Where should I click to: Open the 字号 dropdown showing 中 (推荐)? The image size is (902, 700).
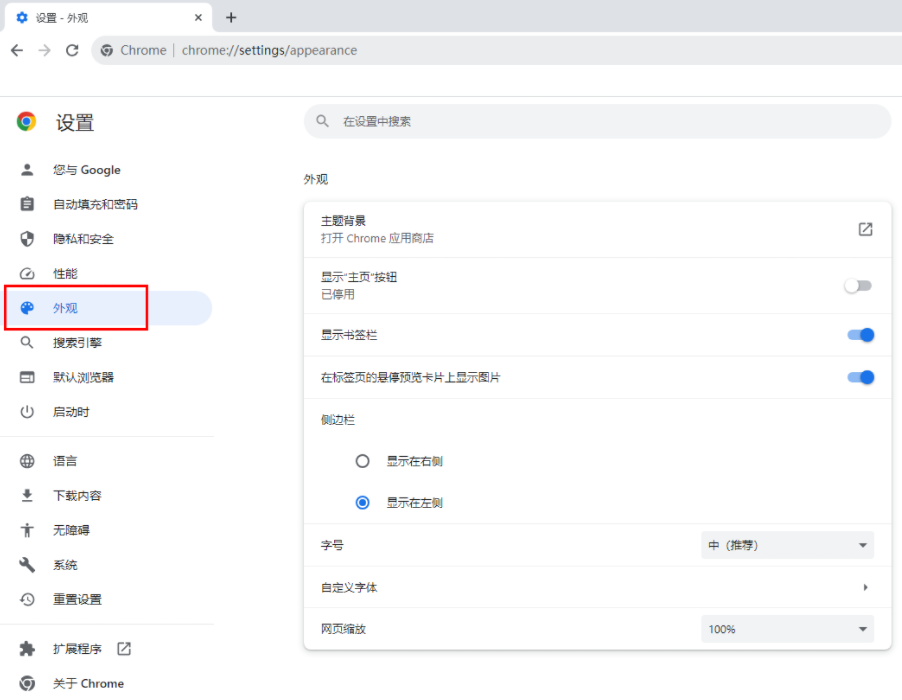pyautogui.click(x=787, y=545)
